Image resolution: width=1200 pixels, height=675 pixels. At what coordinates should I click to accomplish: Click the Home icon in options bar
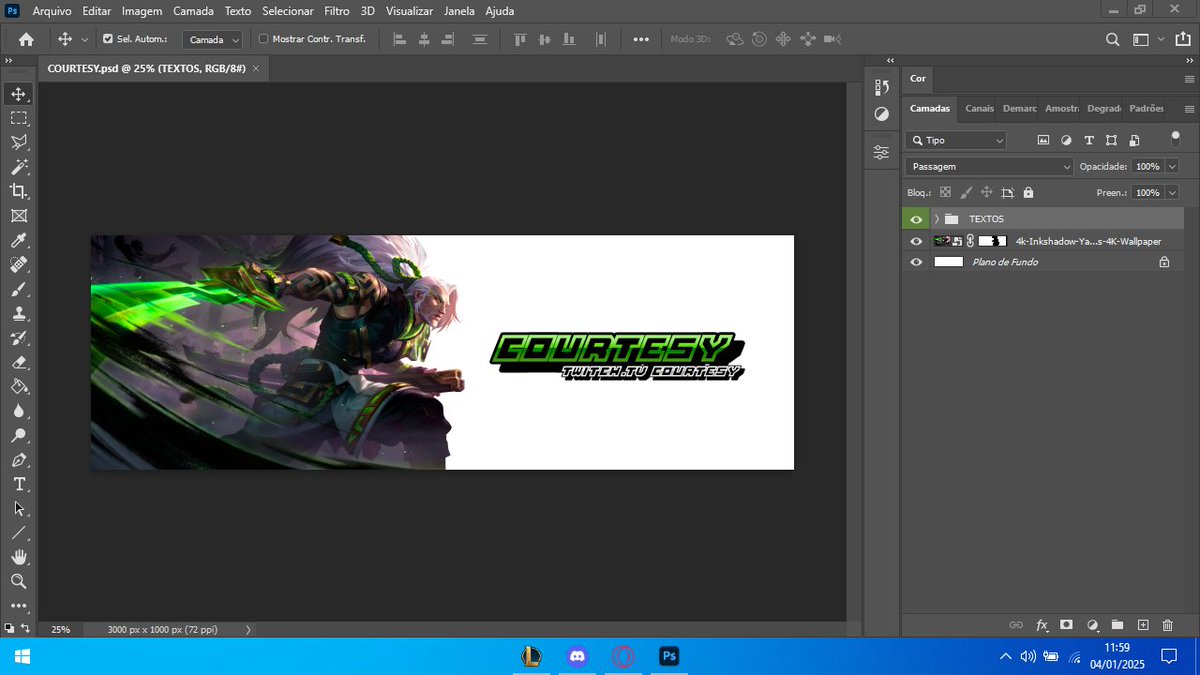point(26,39)
